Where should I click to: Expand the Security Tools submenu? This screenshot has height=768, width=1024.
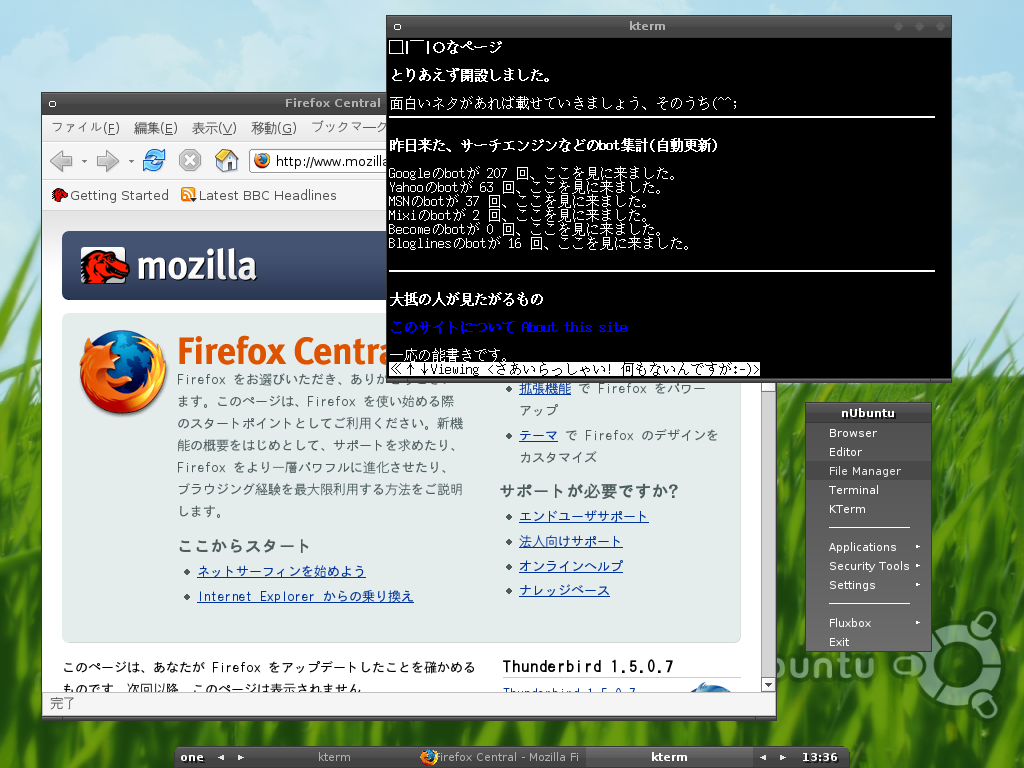(868, 566)
